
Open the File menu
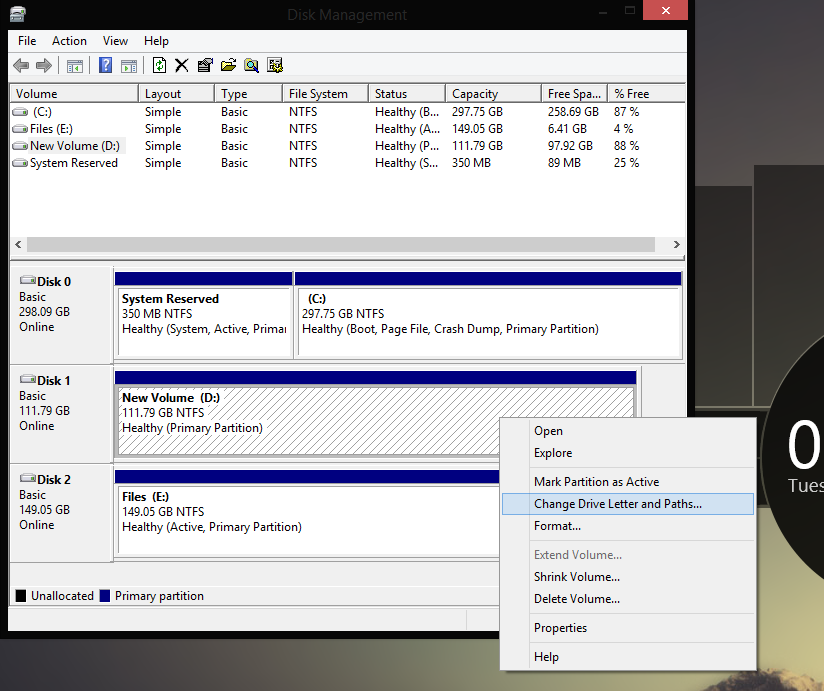click(27, 41)
